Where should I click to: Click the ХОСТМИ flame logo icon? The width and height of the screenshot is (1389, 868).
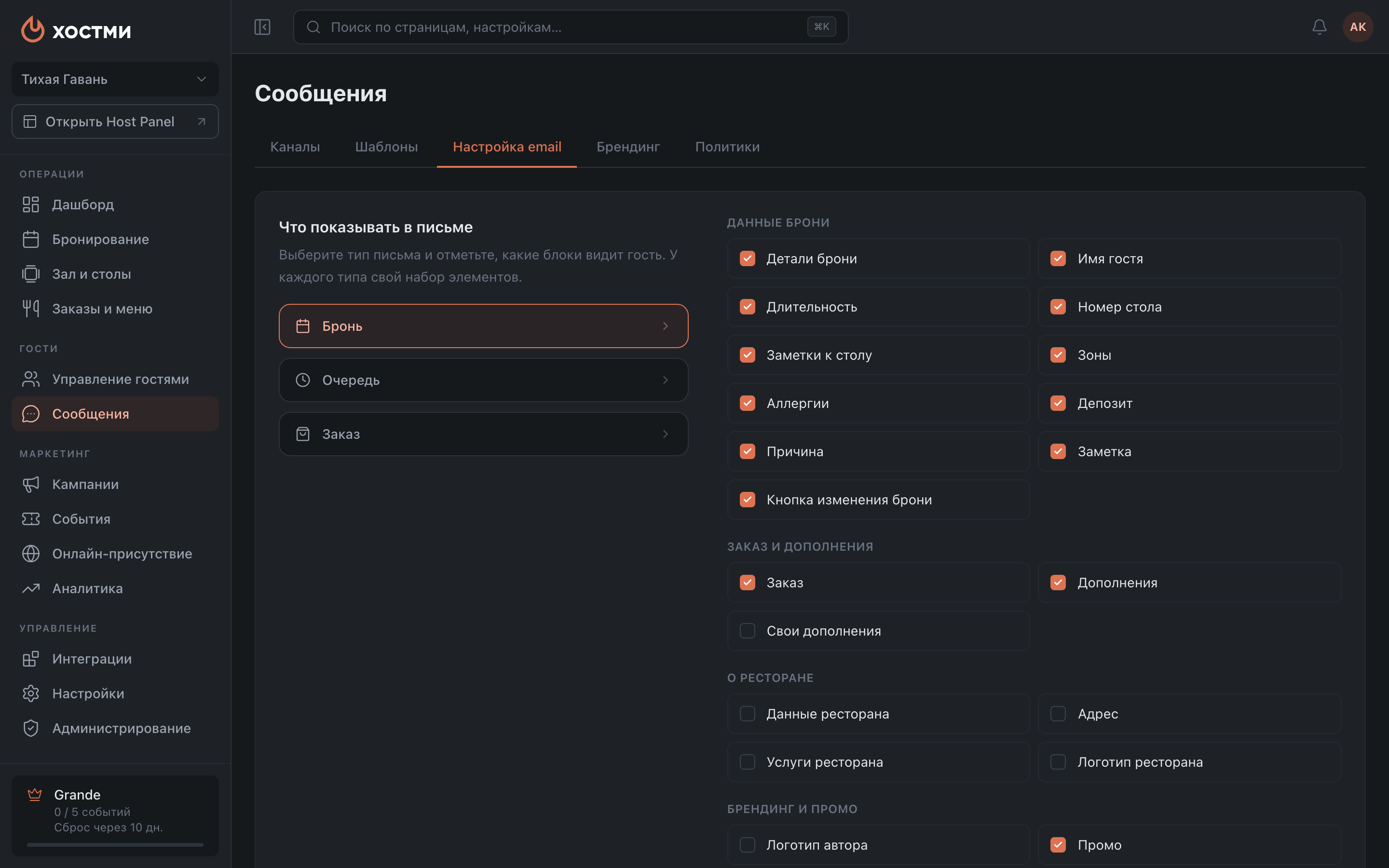tap(33, 29)
